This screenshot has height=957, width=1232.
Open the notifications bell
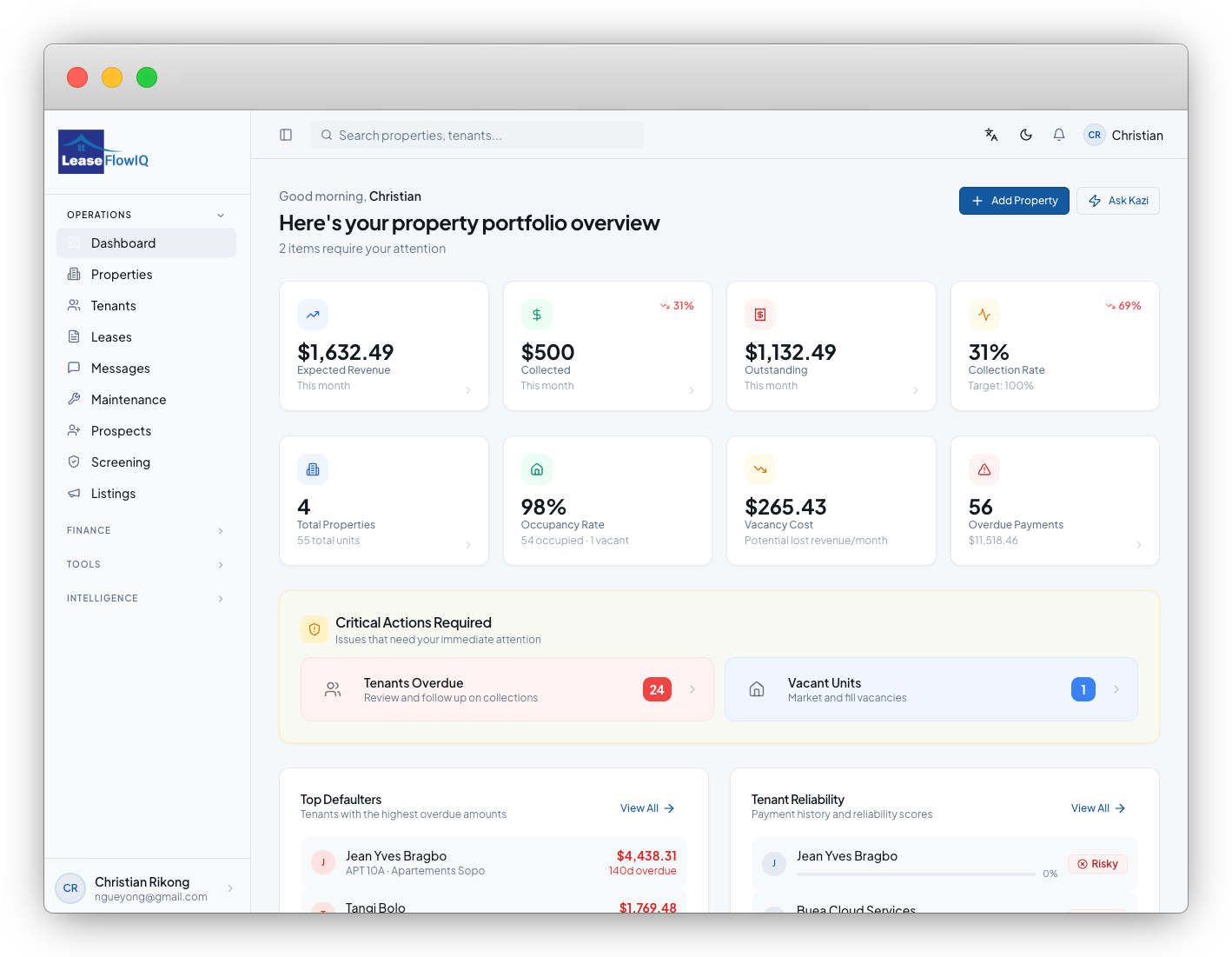click(x=1059, y=135)
